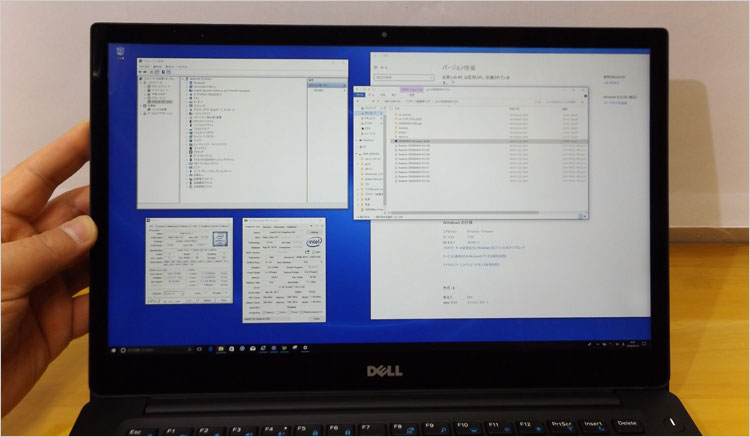This screenshot has height=437, width=750.
Task: Switch to the Mainboard tab in CPU-Z
Action: (x=171, y=224)
